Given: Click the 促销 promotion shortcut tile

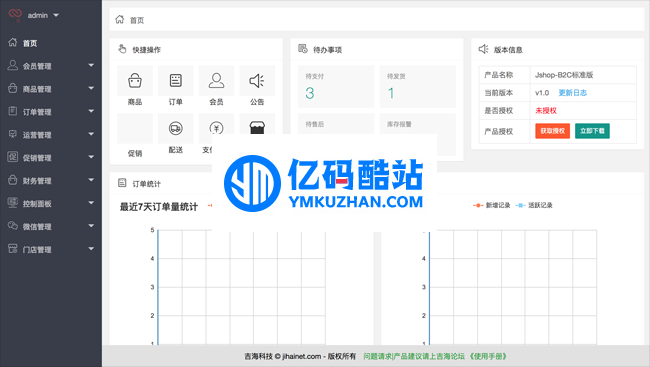Looking at the screenshot, I should [135, 136].
